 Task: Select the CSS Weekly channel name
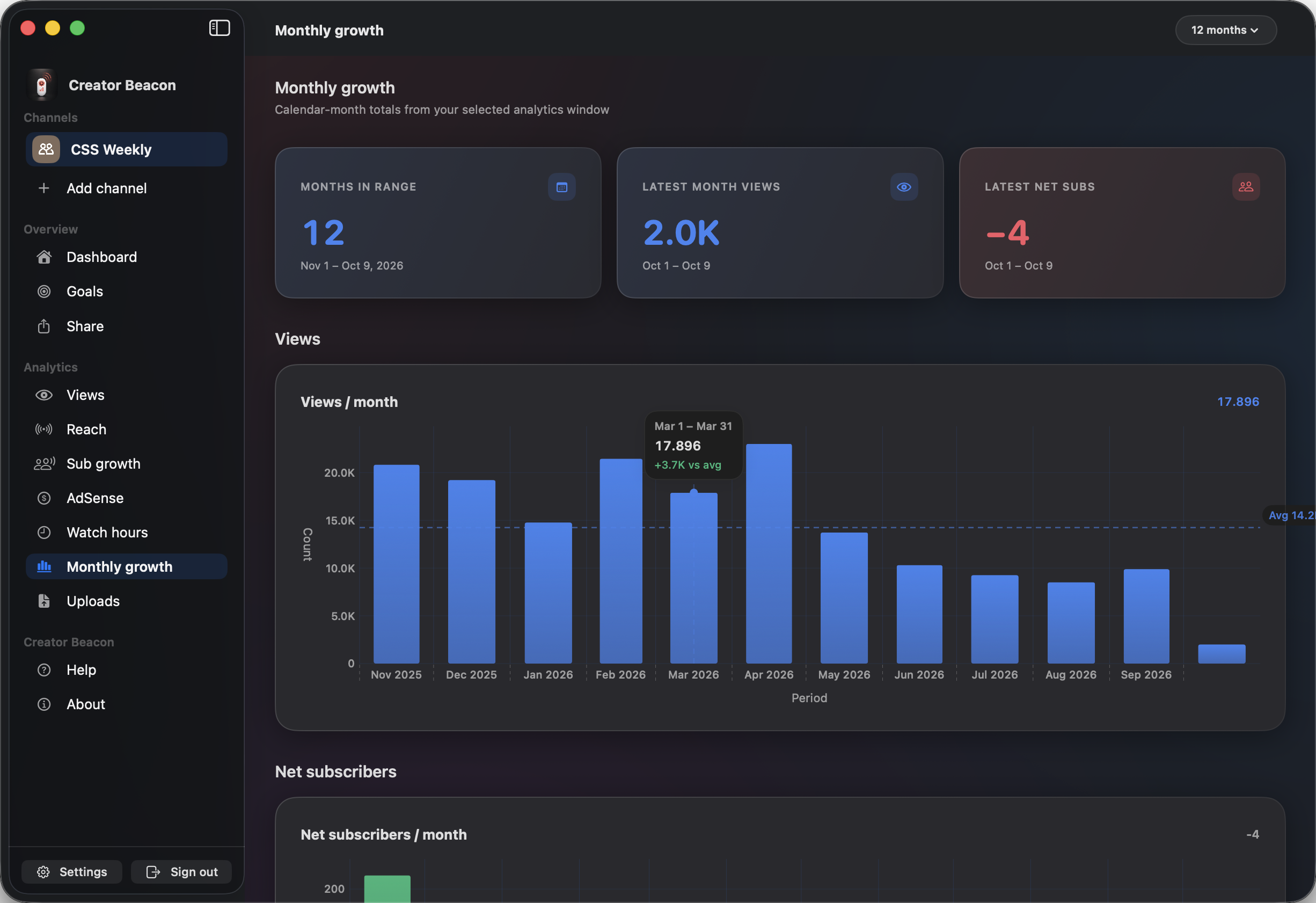[x=111, y=150]
